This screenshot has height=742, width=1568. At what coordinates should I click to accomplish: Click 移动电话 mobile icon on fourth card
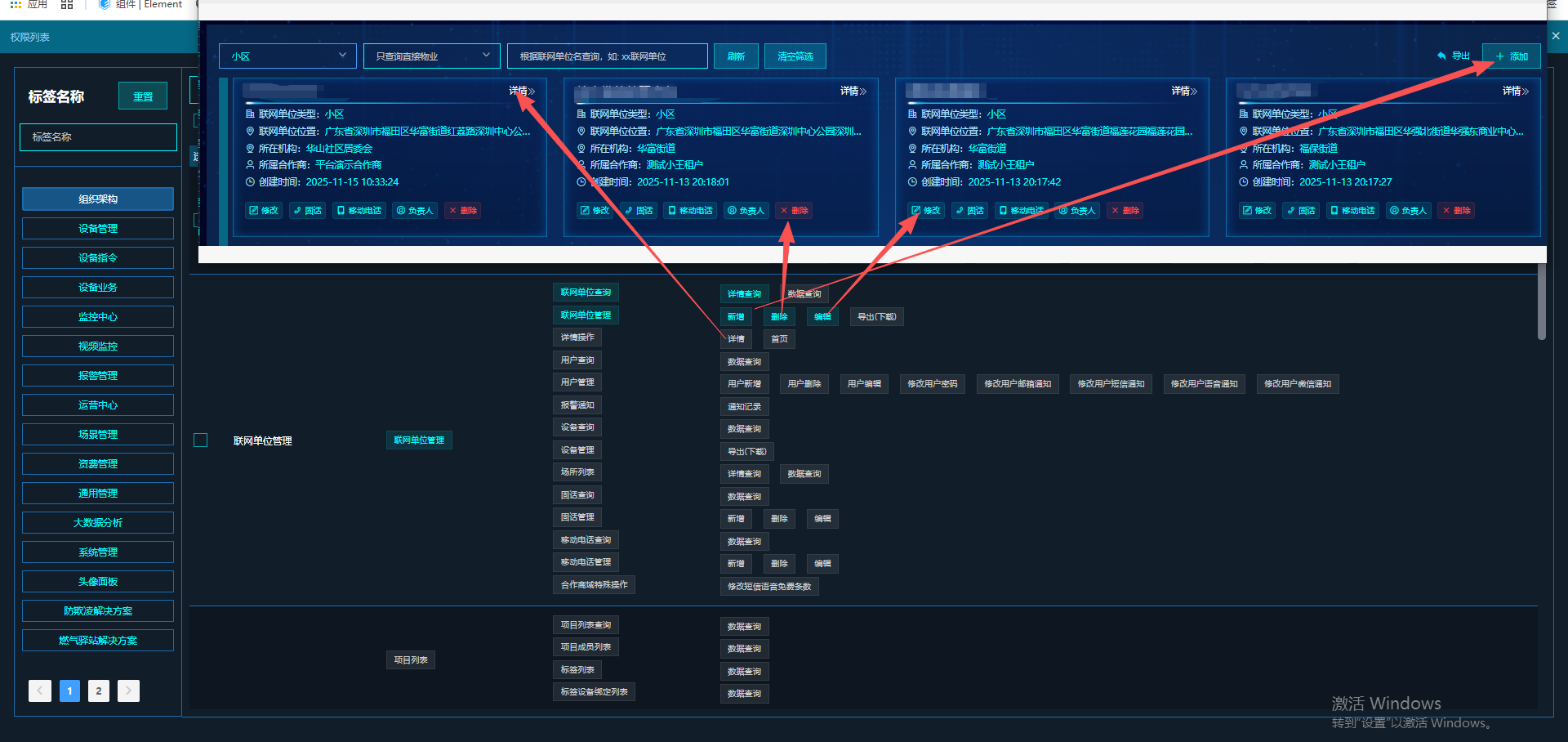(x=1334, y=211)
